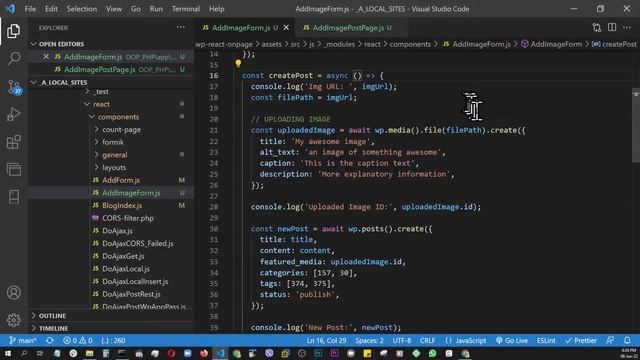
Task: Collapse the react folder
Action: point(101,104)
